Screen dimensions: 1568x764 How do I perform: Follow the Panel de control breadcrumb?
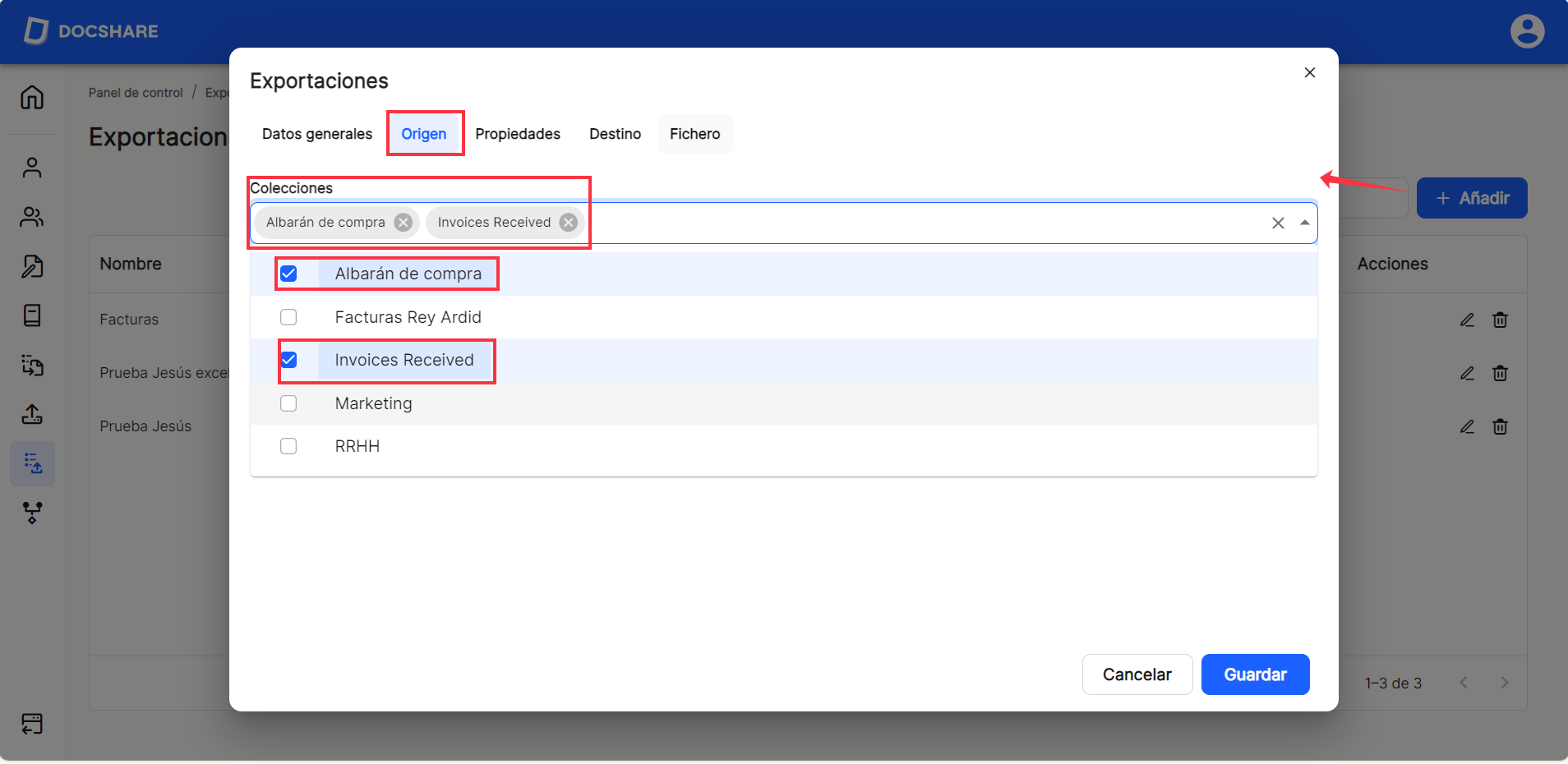[x=136, y=93]
